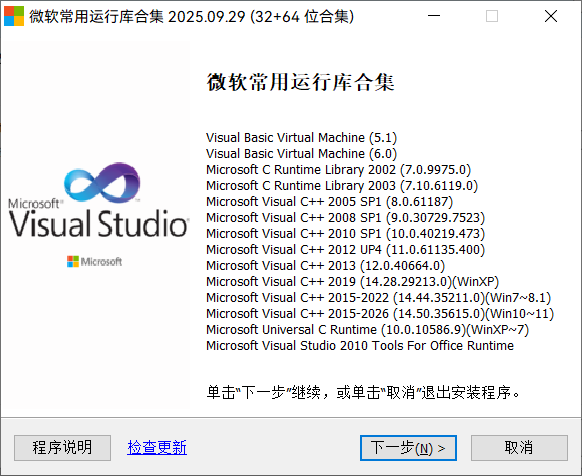
Task: Click the 取消 button
Action: pyautogui.click(x=519, y=448)
